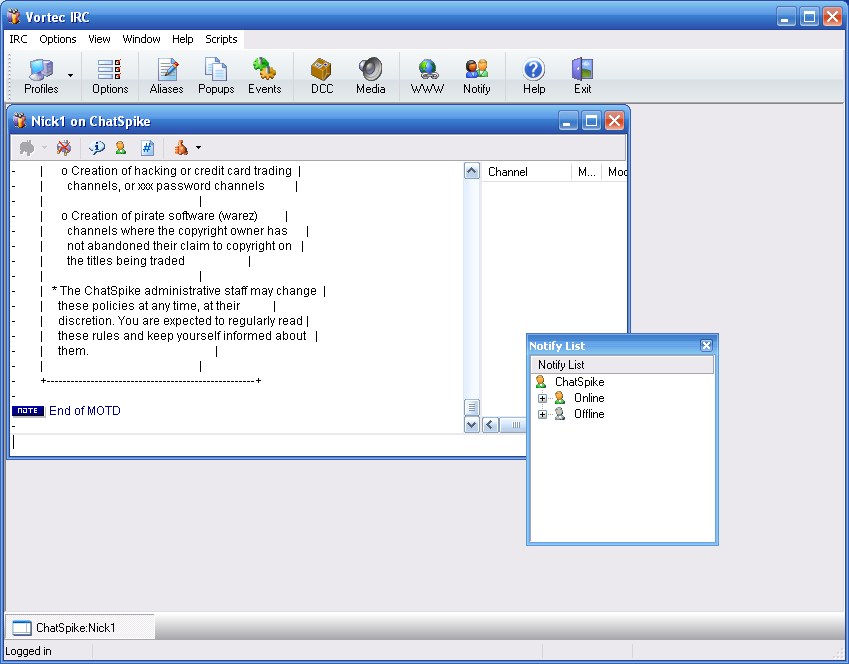The height and width of the screenshot is (664, 849).
Task: Click the disconnect plug icon with red X
Action: pos(64,147)
